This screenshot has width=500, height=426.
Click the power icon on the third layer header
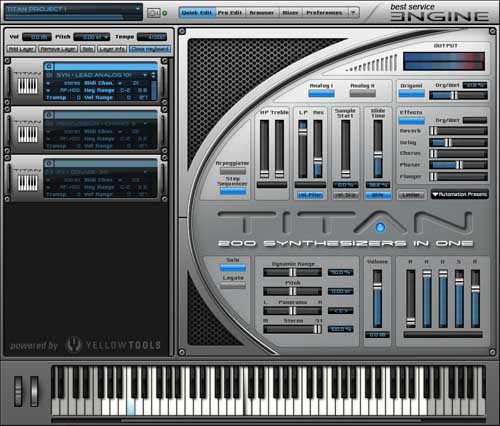[x=49, y=163]
